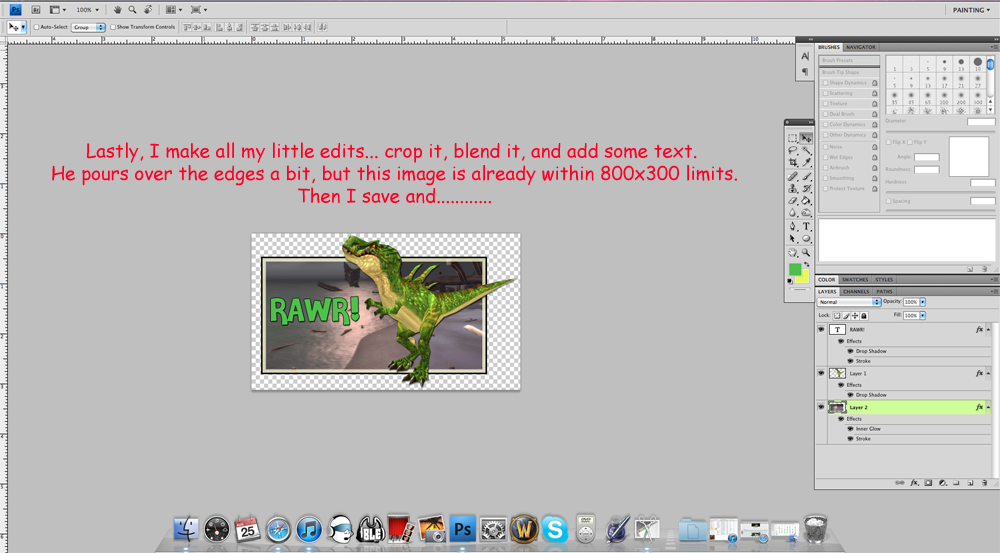Open the PAINTING workspace switcher
This screenshot has width=1000, height=553.
968,9
